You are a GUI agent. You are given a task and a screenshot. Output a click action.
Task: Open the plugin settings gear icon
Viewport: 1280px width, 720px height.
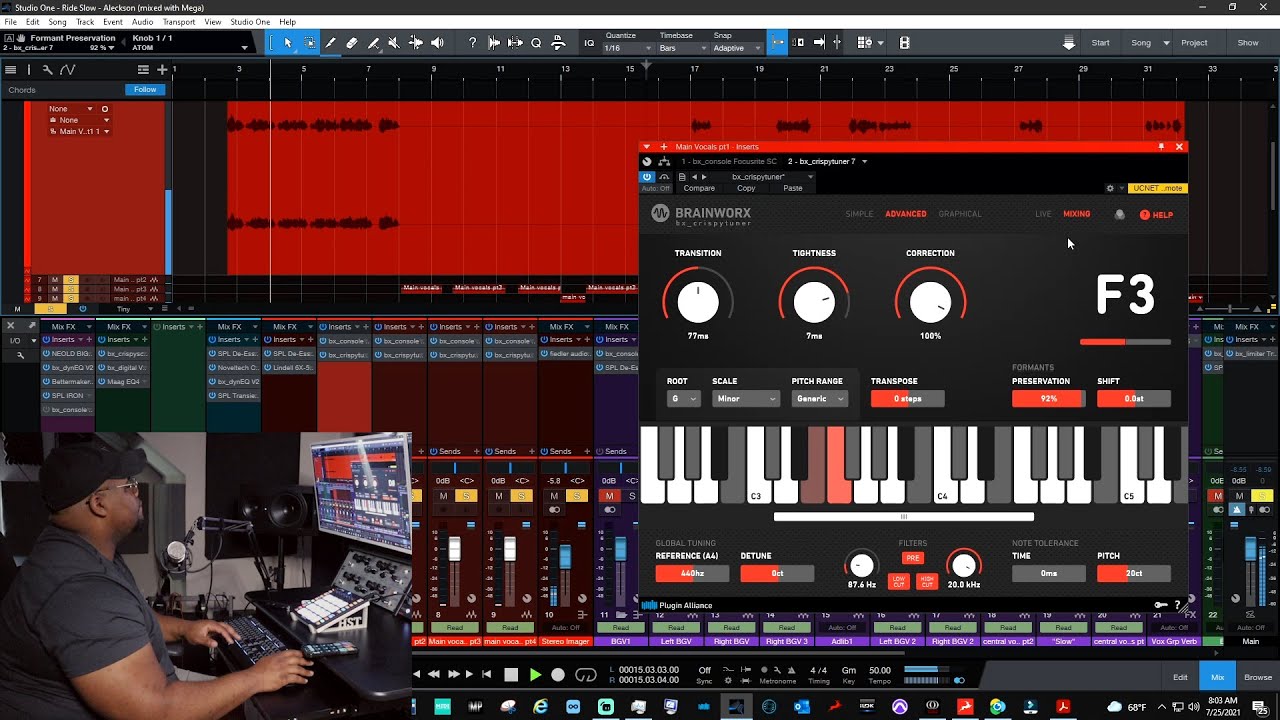1110,188
